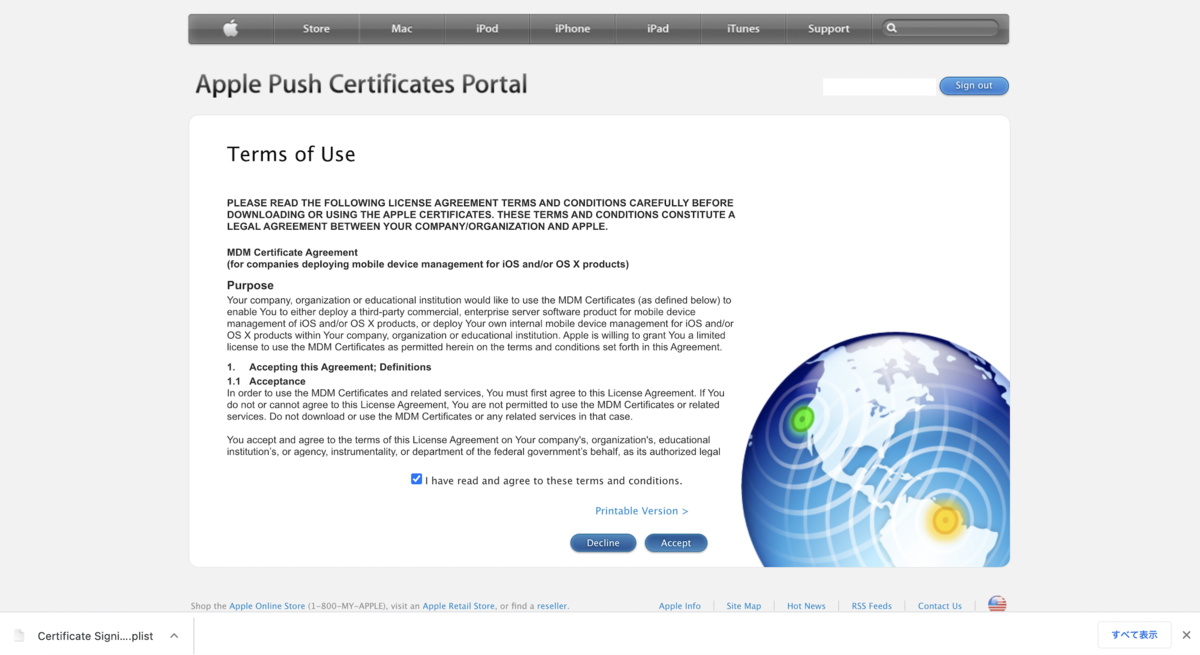
Task: Click the globe illustration
Action: click(x=877, y=450)
